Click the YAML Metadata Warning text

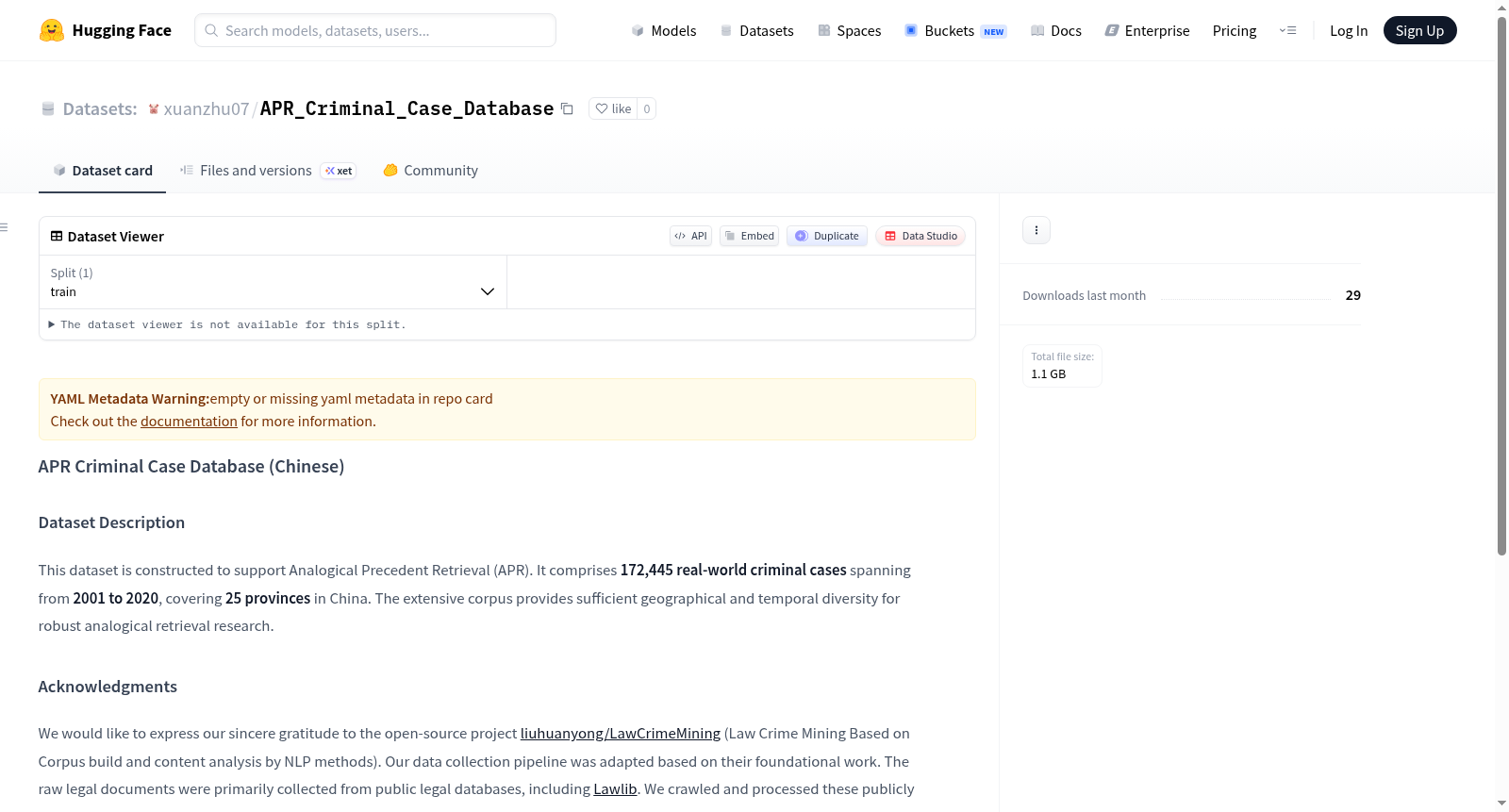130,399
